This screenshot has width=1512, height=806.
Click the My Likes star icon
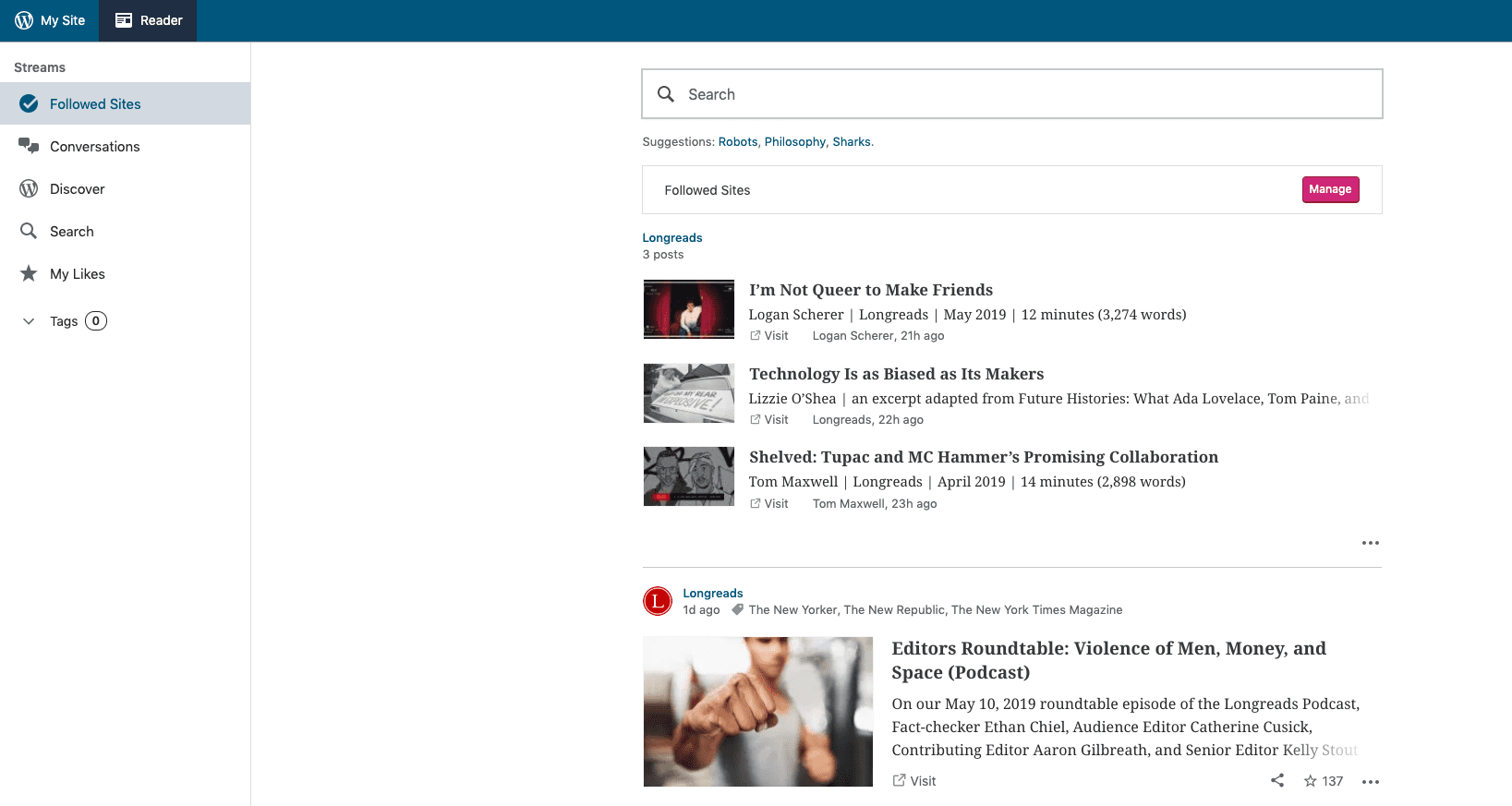click(x=29, y=273)
